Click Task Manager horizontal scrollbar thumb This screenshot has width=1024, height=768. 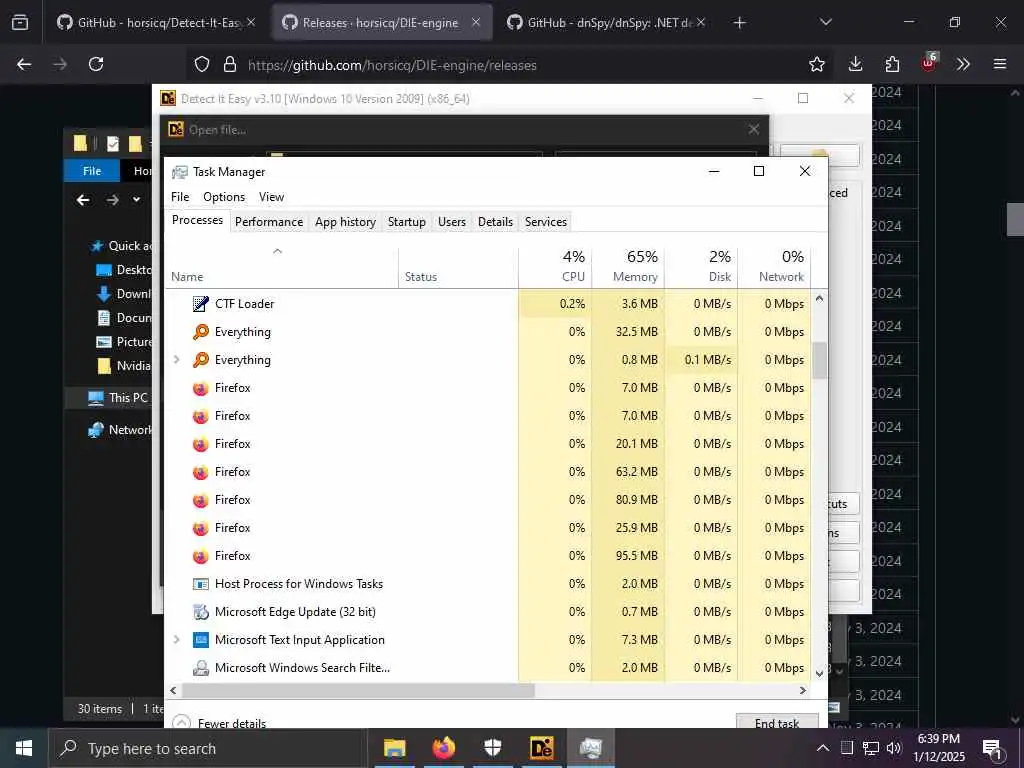358,690
